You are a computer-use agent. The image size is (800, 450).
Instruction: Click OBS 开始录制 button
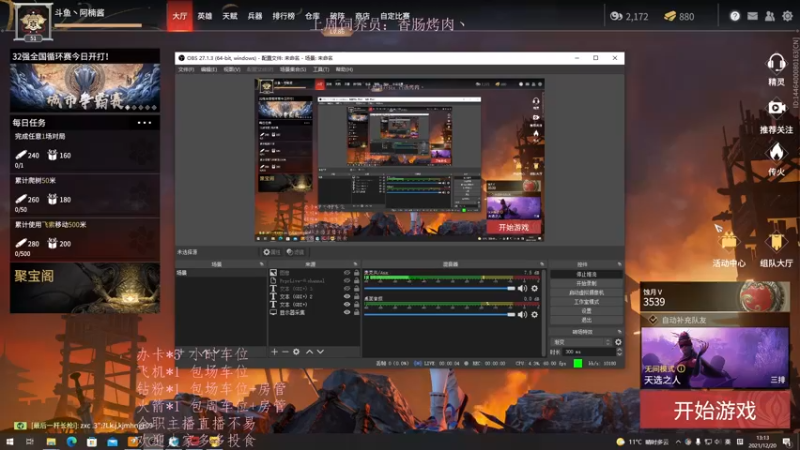pyautogui.click(x=586, y=283)
